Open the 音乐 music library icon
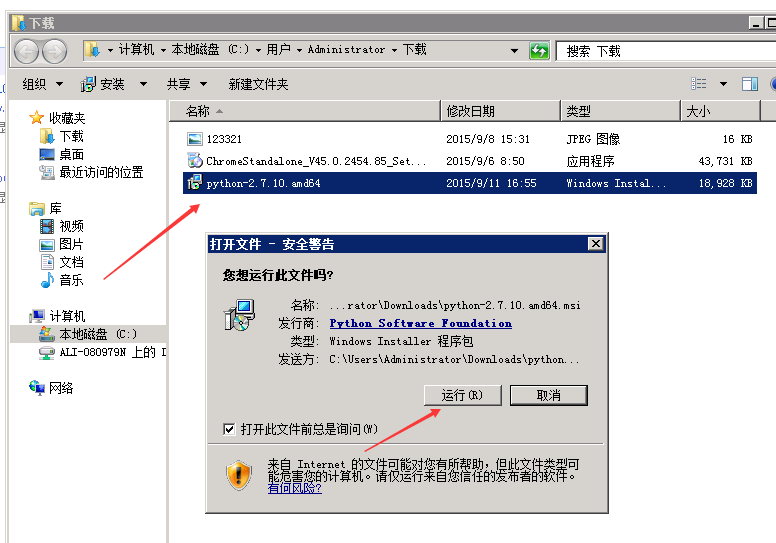776x543 pixels. click(x=47, y=280)
